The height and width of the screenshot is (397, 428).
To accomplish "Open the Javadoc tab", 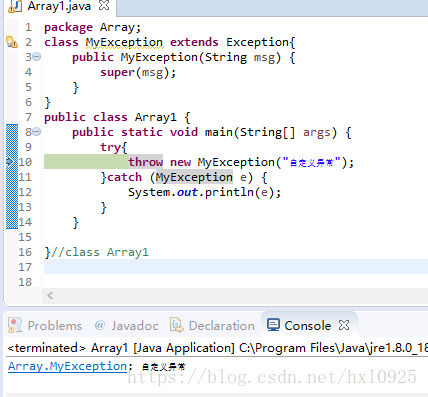I will pyautogui.click(x=126, y=325).
